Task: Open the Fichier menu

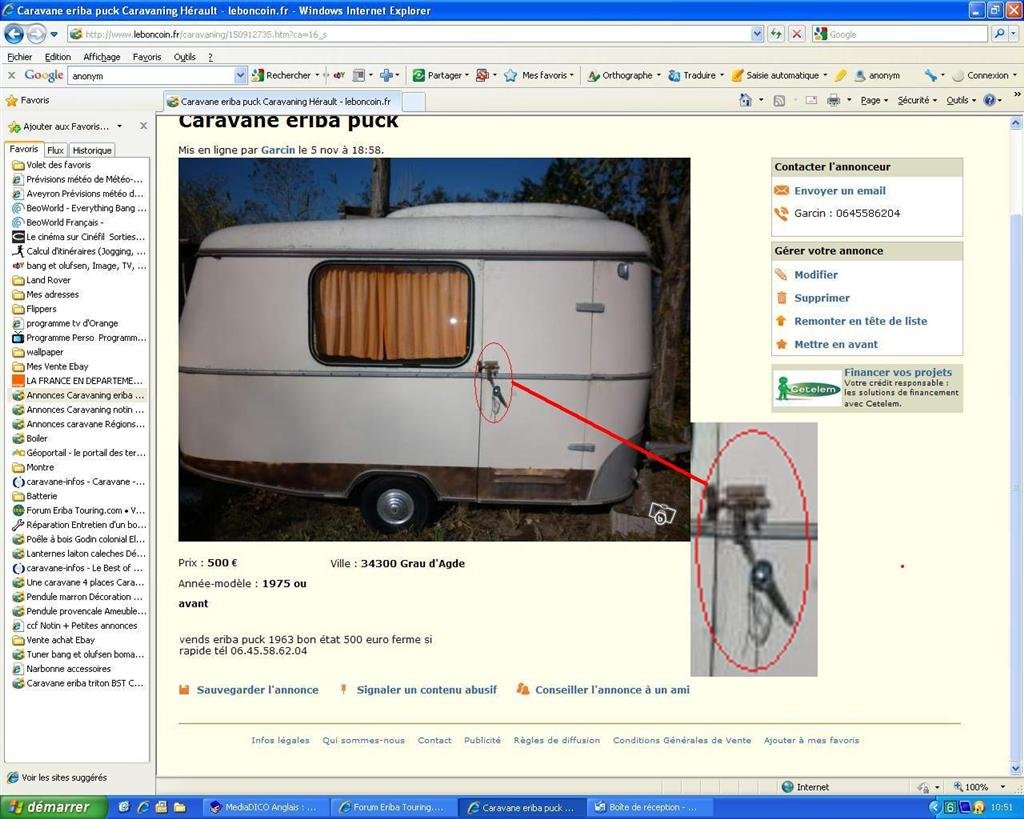Action: [x=20, y=57]
